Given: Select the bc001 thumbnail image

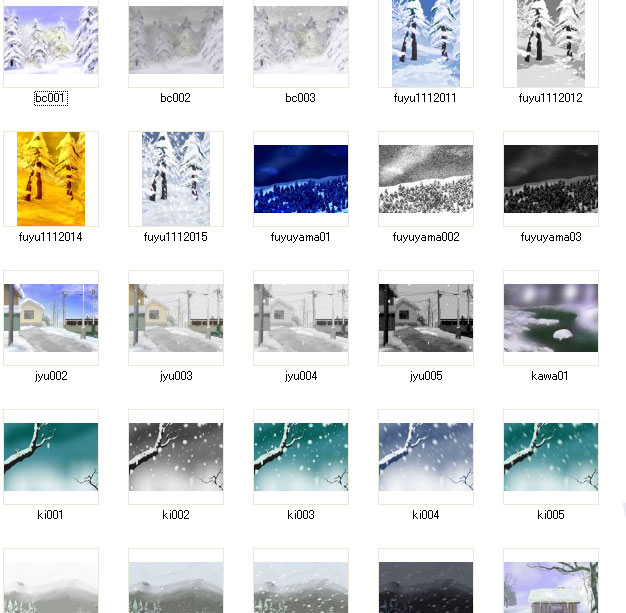Looking at the screenshot, I should pyautogui.click(x=51, y=40).
